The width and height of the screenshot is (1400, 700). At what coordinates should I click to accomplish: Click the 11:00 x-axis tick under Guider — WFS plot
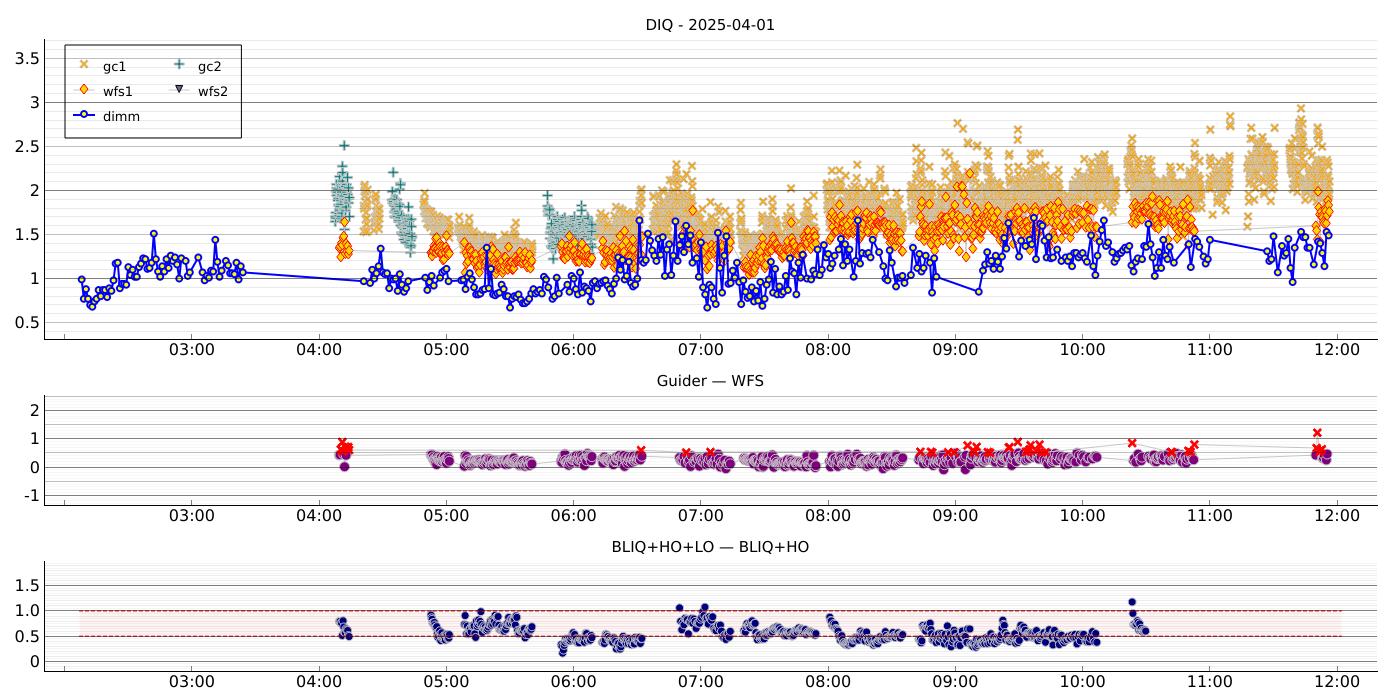pos(1209,516)
